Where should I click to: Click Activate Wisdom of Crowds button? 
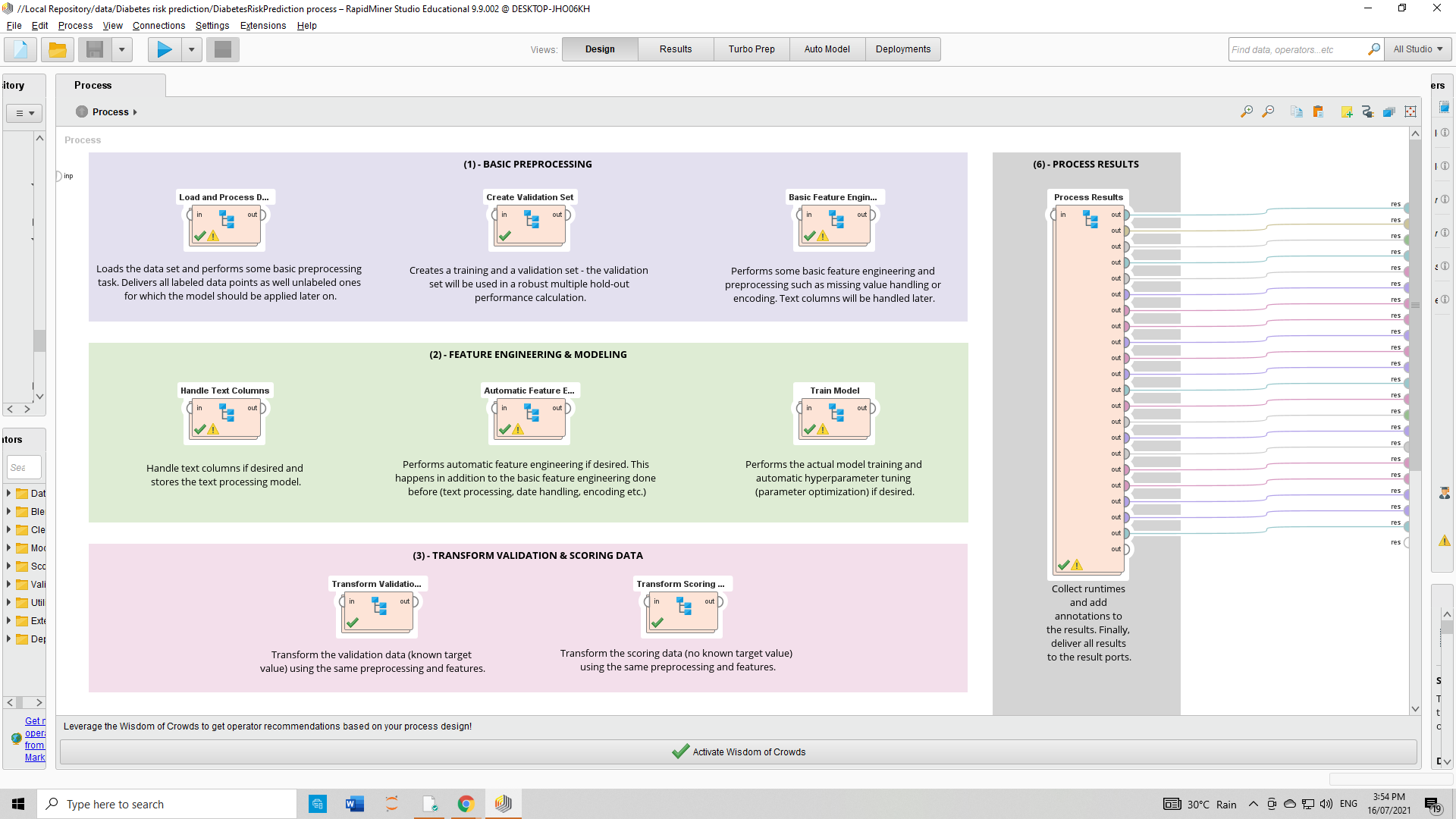738,752
